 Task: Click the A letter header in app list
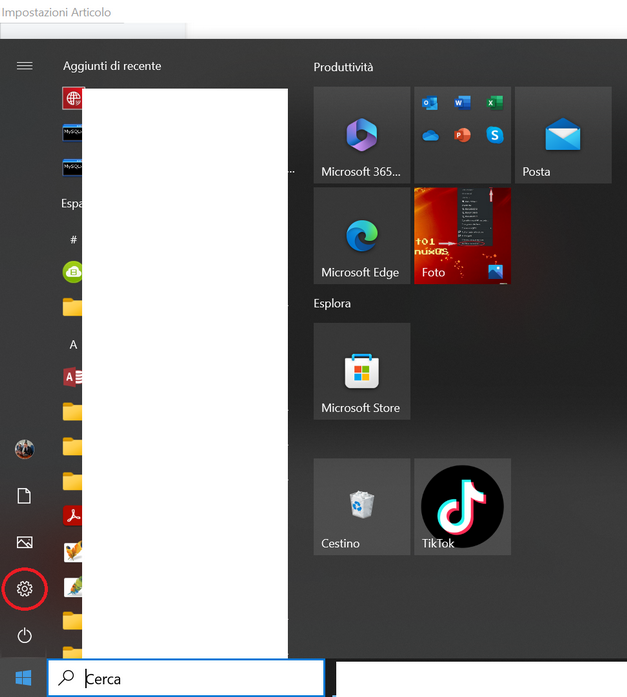pyautogui.click(x=73, y=344)
